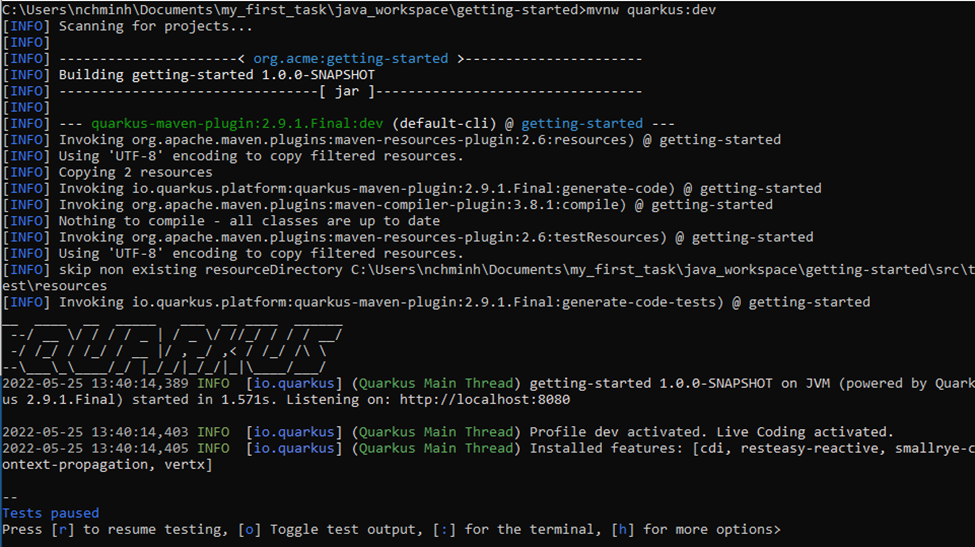
Task: Click 'maven-compiler-plugin:3.8.1:compile)' text
Action: (x=480, y=205)
